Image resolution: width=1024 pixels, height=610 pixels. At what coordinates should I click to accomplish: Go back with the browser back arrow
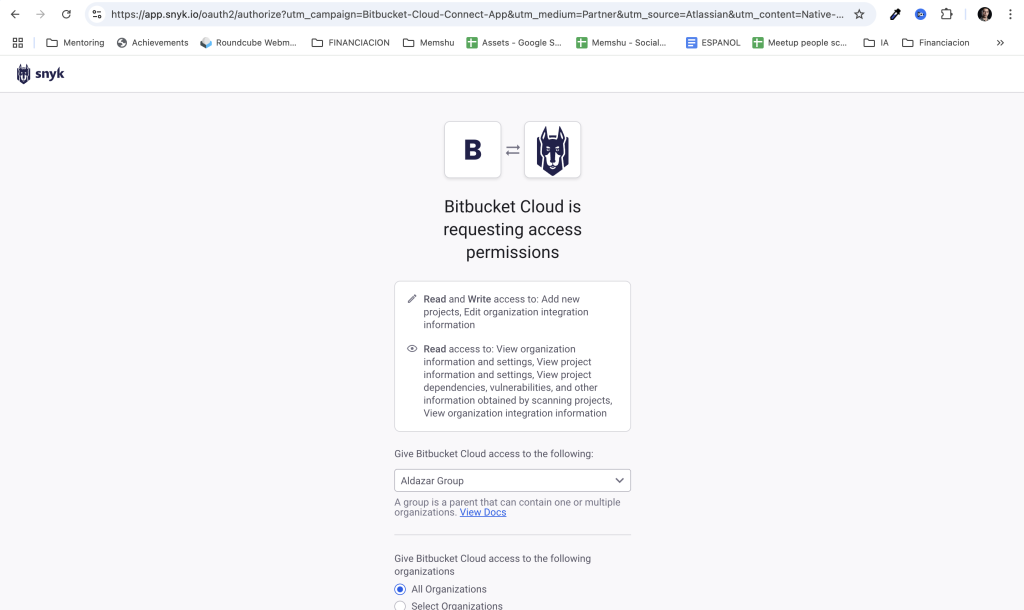(x=15, y=14)
